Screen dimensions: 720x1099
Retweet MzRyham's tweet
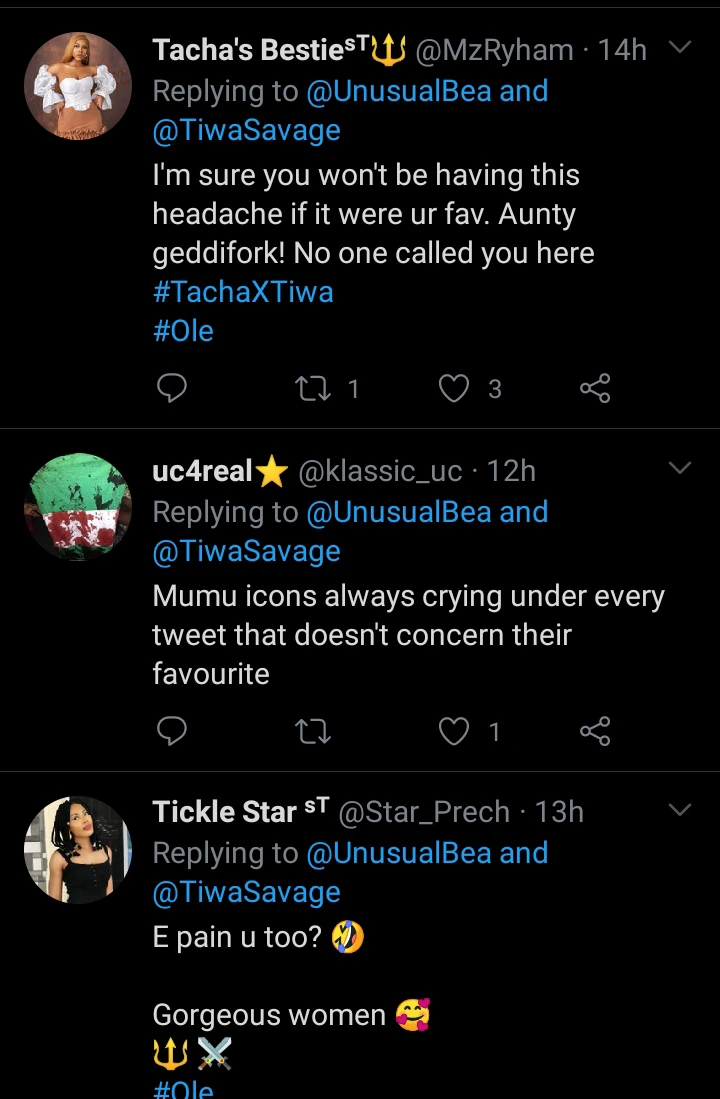tap(315, 389)
